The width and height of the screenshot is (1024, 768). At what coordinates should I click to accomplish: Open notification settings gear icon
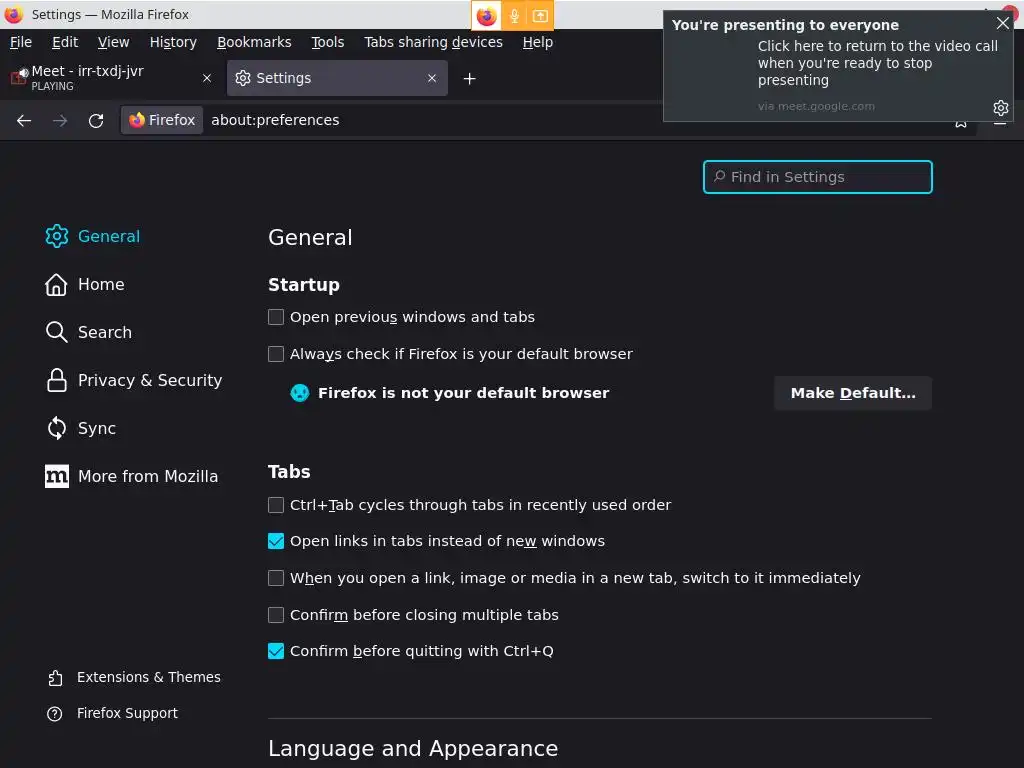[x=1000, y=108]
